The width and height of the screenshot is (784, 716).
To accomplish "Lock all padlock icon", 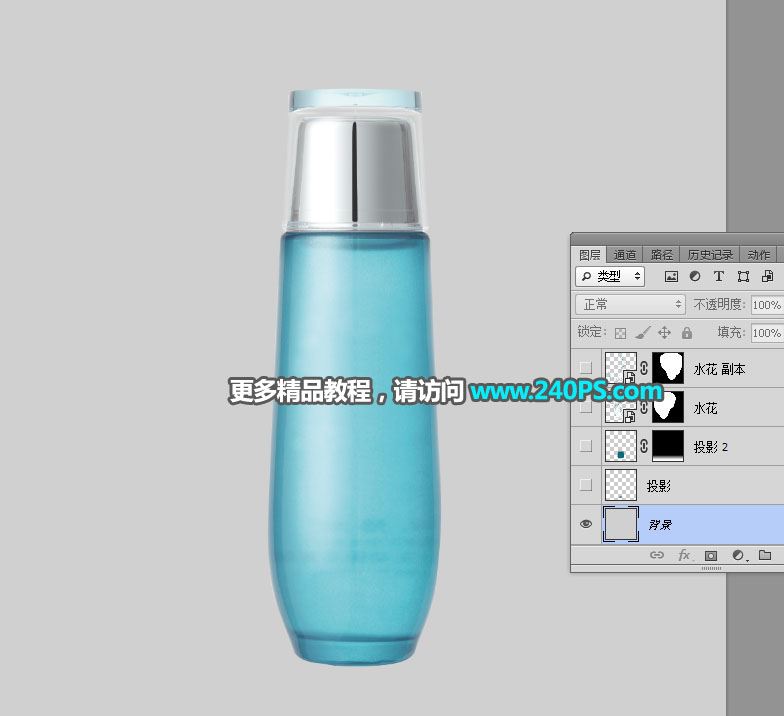I will tap(687, 332).
